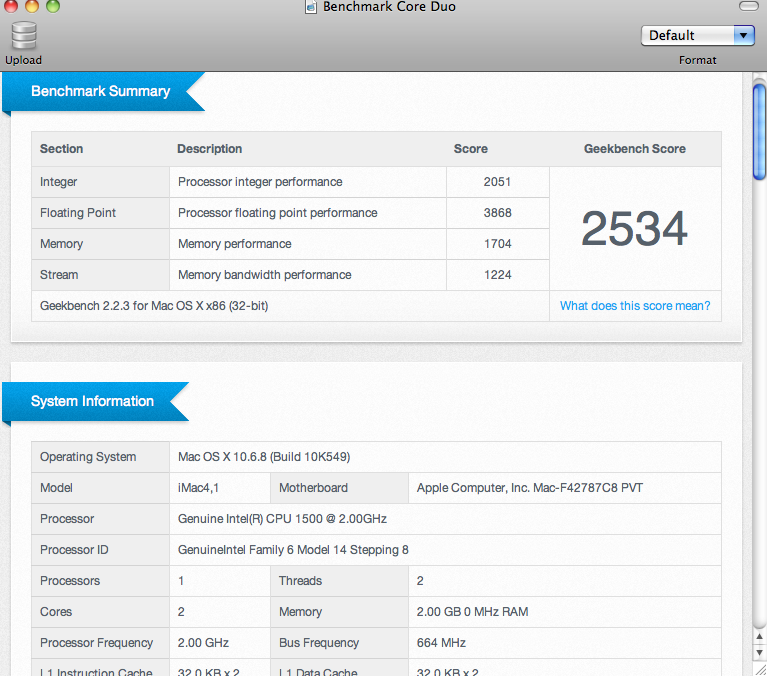This screenshot has height=676, width=767.
Task: Click the Geekbench 2.2.3 version text
Action: (154, 306)
